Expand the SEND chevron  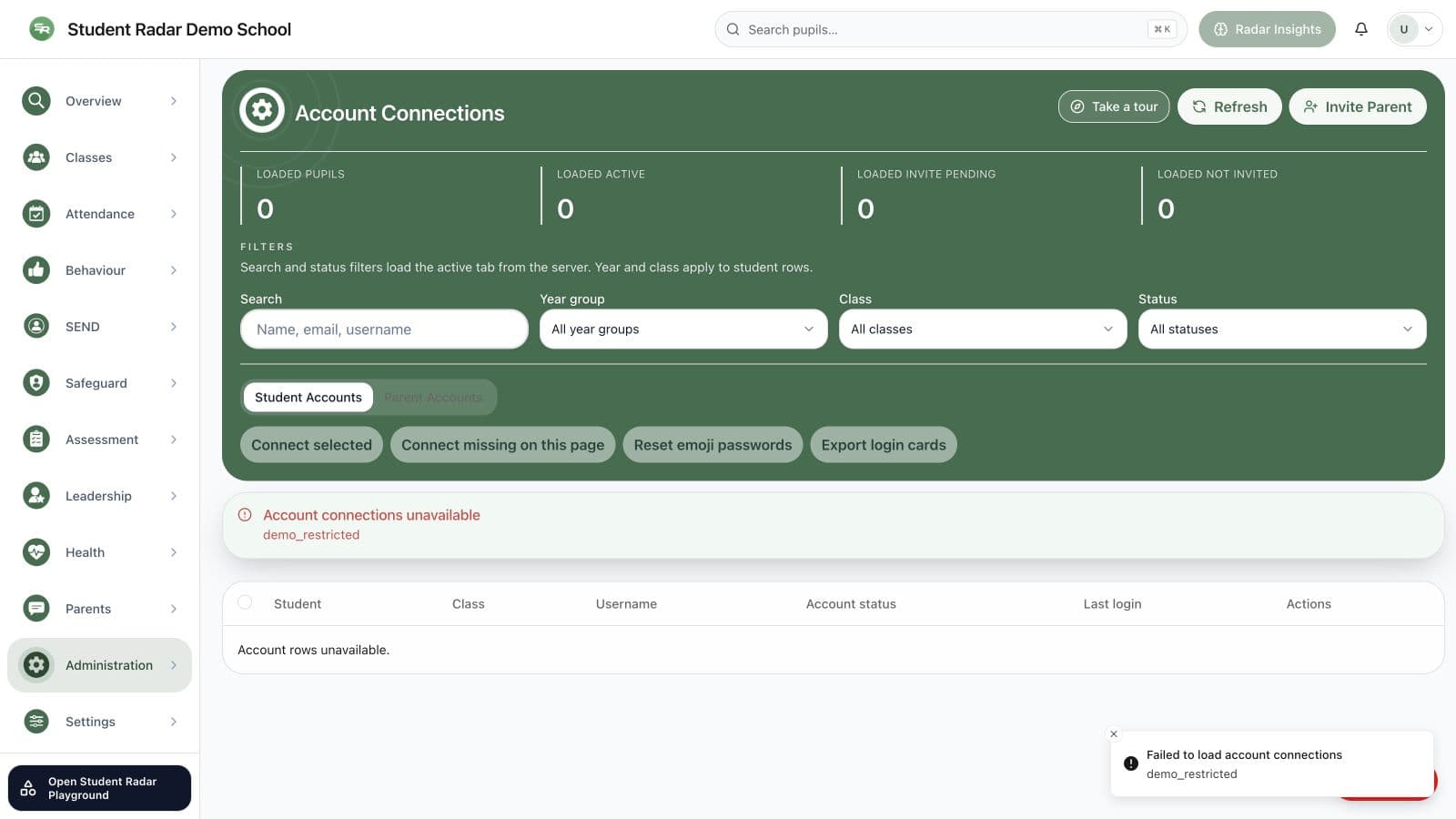tap(174, 327)
